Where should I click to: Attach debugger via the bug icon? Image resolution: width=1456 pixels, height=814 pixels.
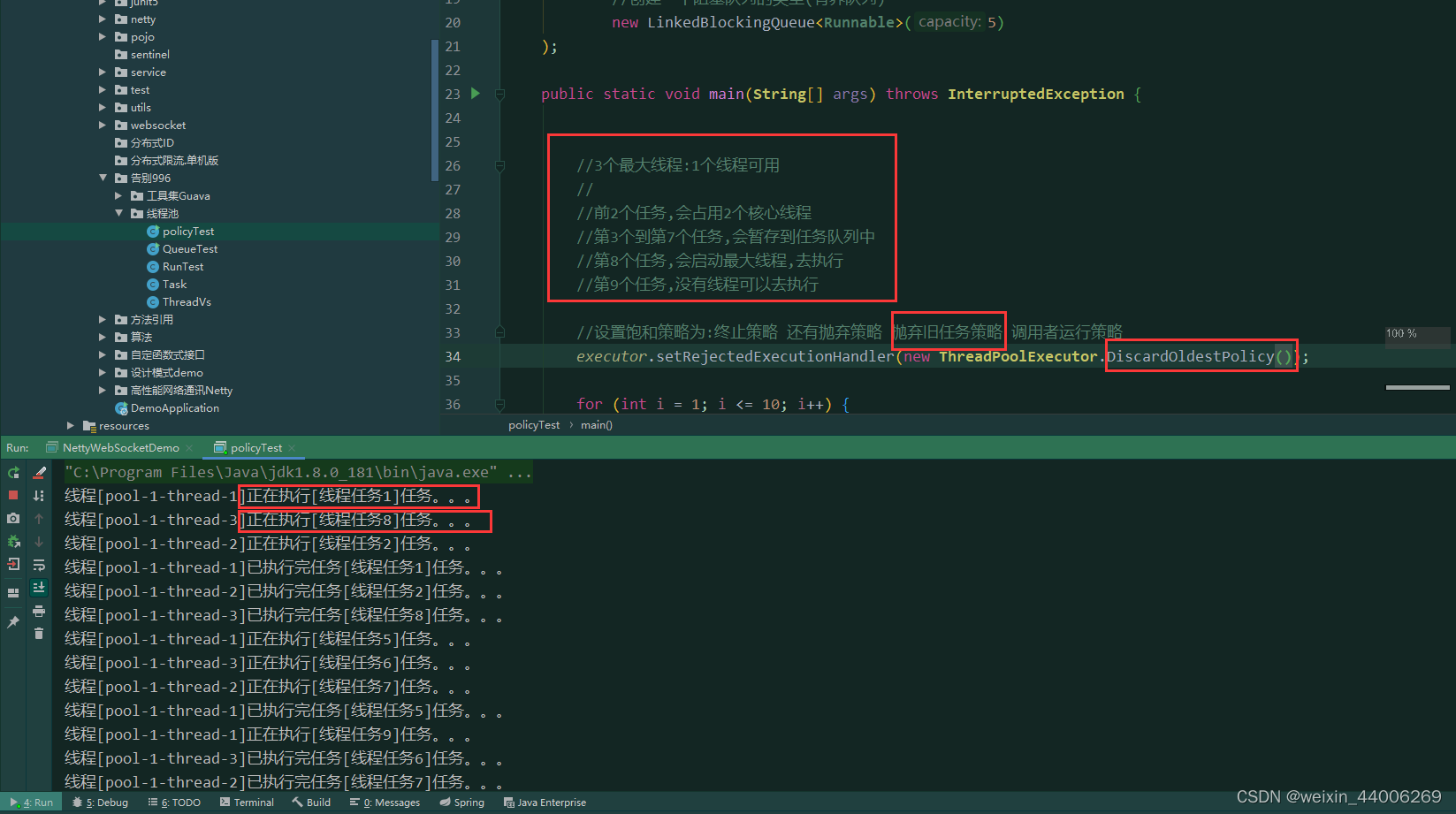[13, 542]
